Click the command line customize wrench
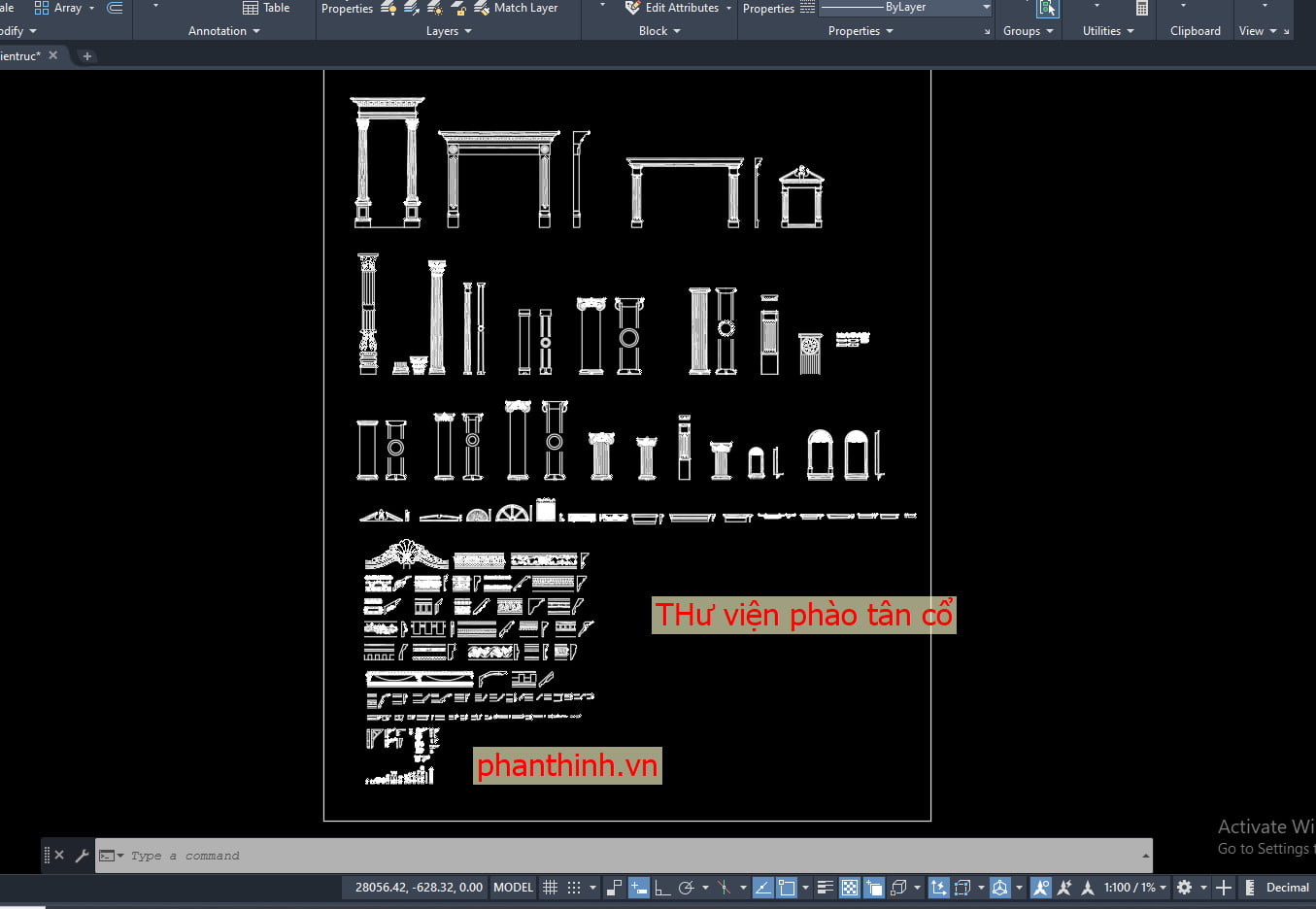 tap(82, 856)
